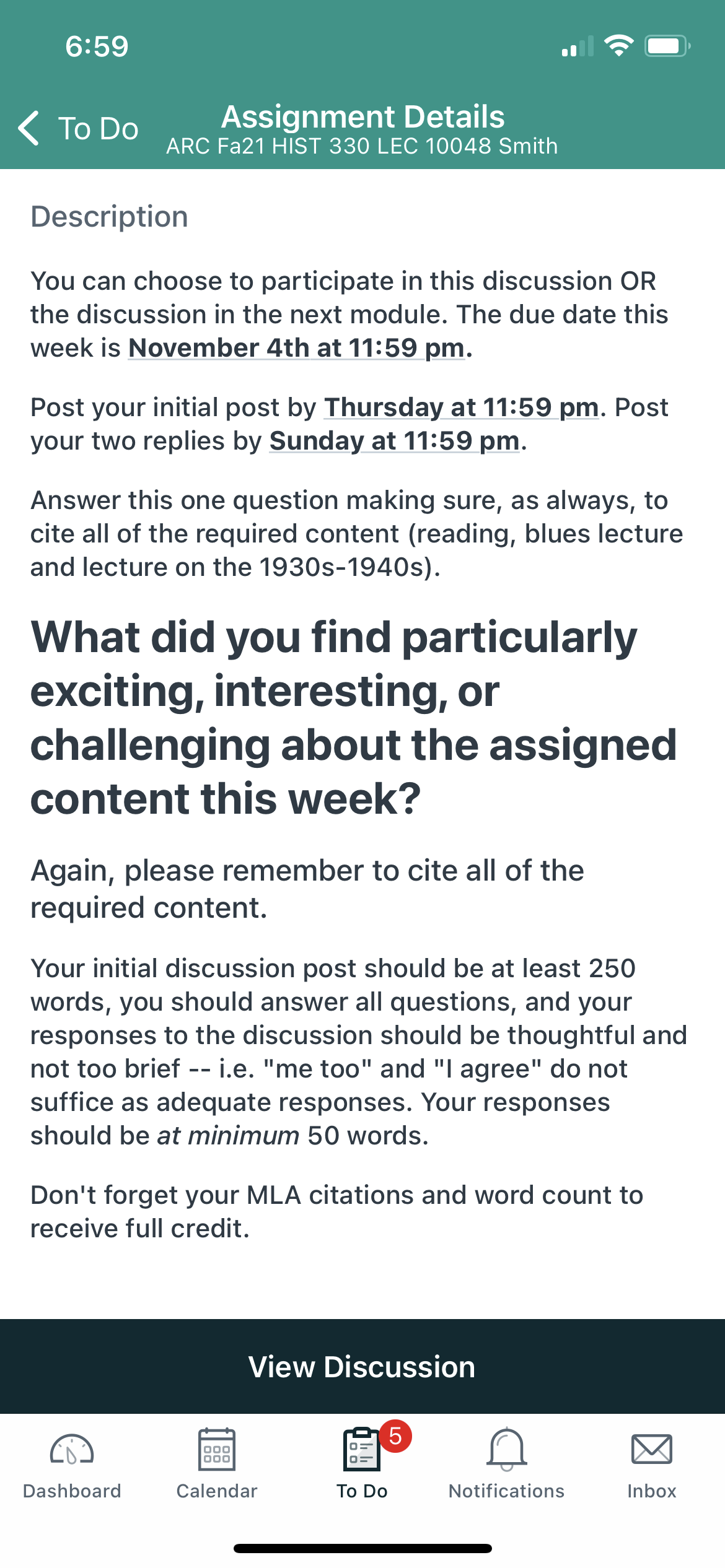Switch to the Dashboard tab label
Viewport: 725px width, 1568px height.
72,1491
